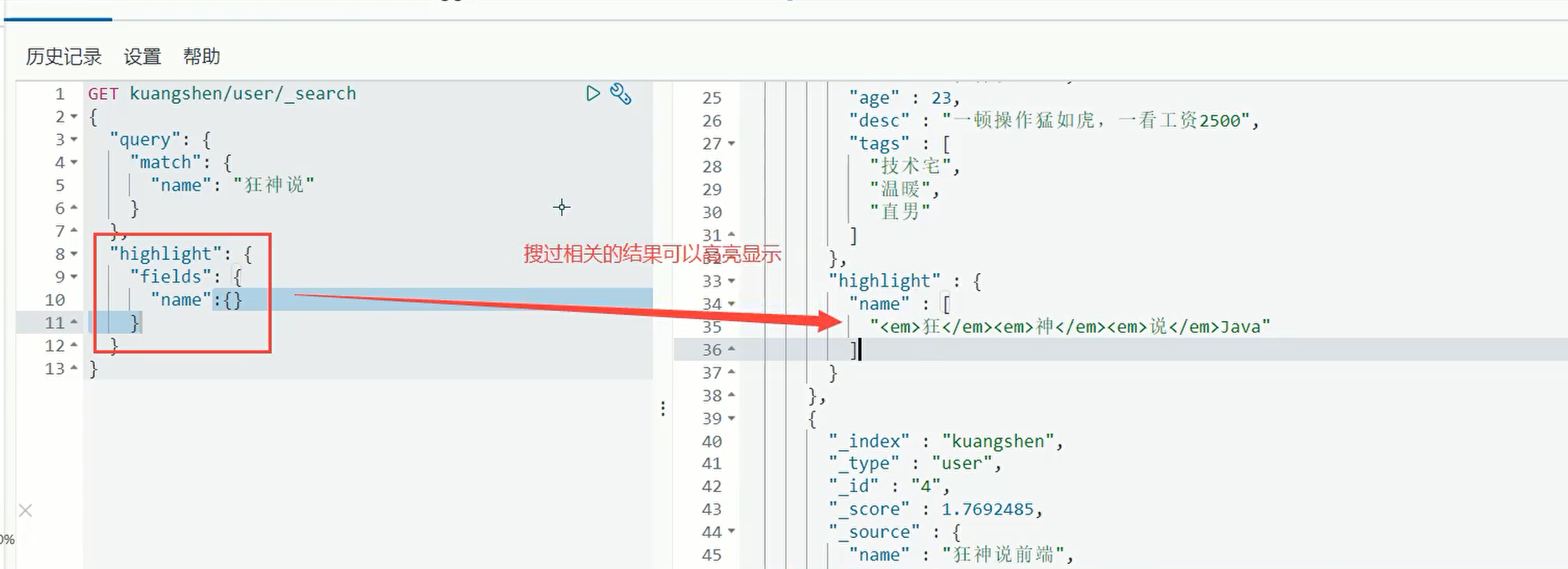Toggle fold arrow on output line 38
This screenshot has width=1568, height=569.
[731, 396]
